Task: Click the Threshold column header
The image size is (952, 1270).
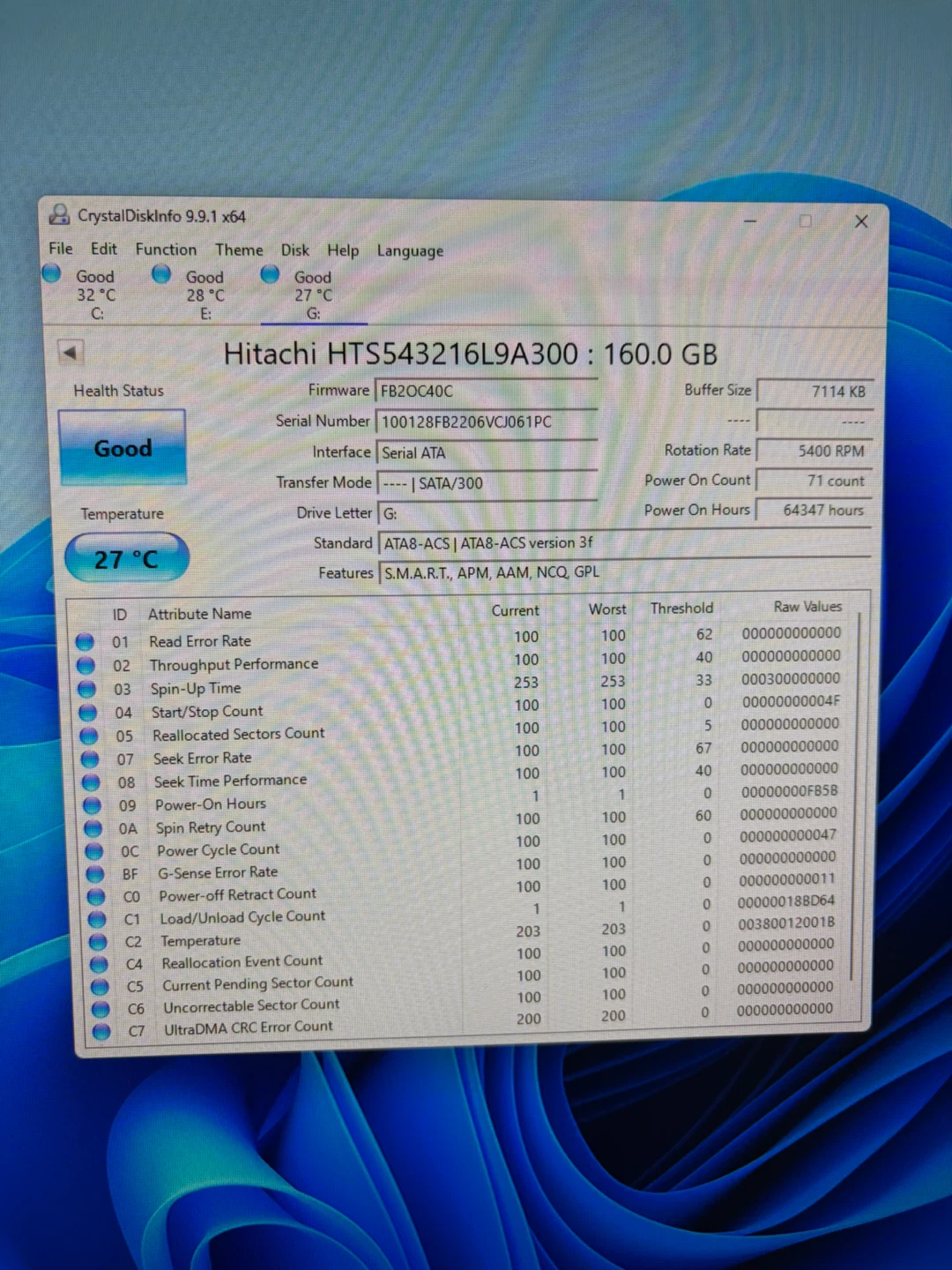Action: point(681,609)
